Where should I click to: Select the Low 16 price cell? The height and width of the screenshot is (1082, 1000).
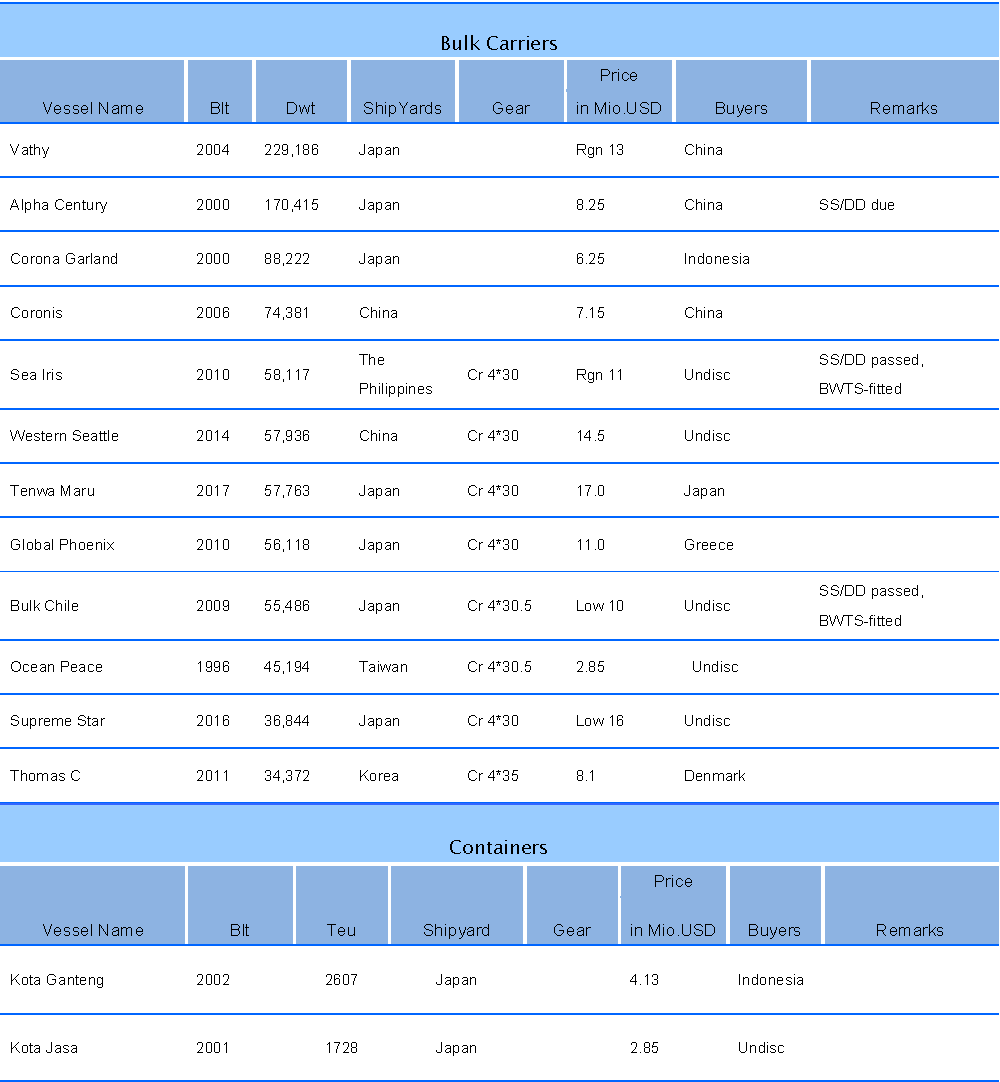click(x=600, y=721)
